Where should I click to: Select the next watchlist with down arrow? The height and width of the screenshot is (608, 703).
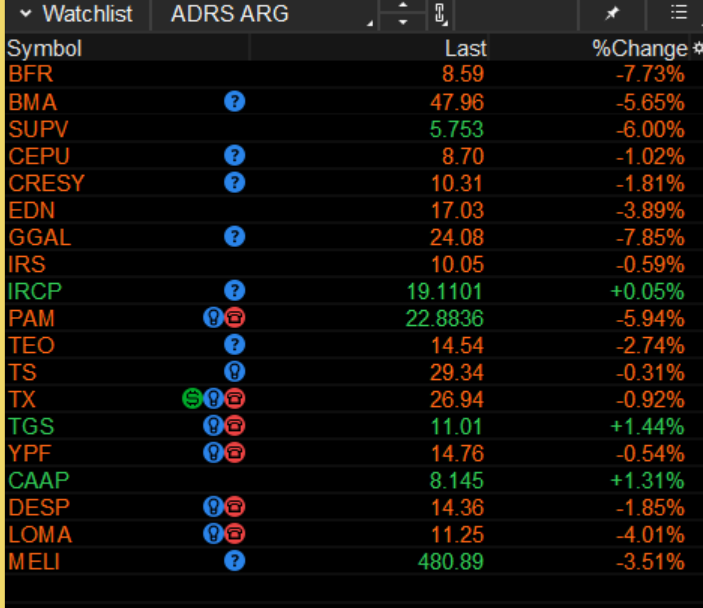(x=403, y=22)
